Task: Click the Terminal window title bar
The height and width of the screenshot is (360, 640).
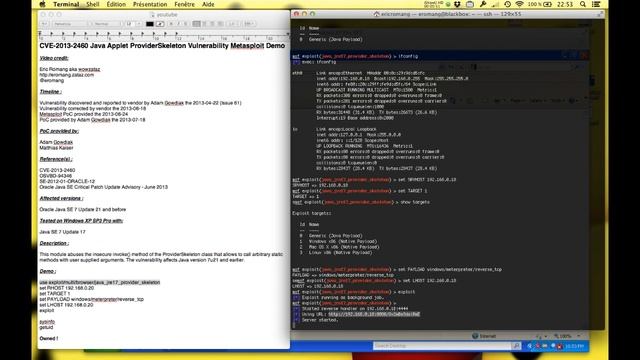Action: tap(447, 14)
